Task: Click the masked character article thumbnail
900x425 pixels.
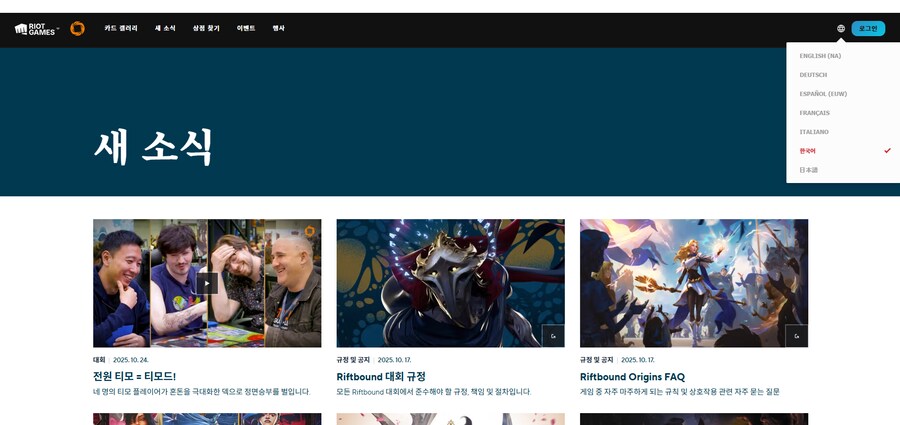Action: [451, 283]
